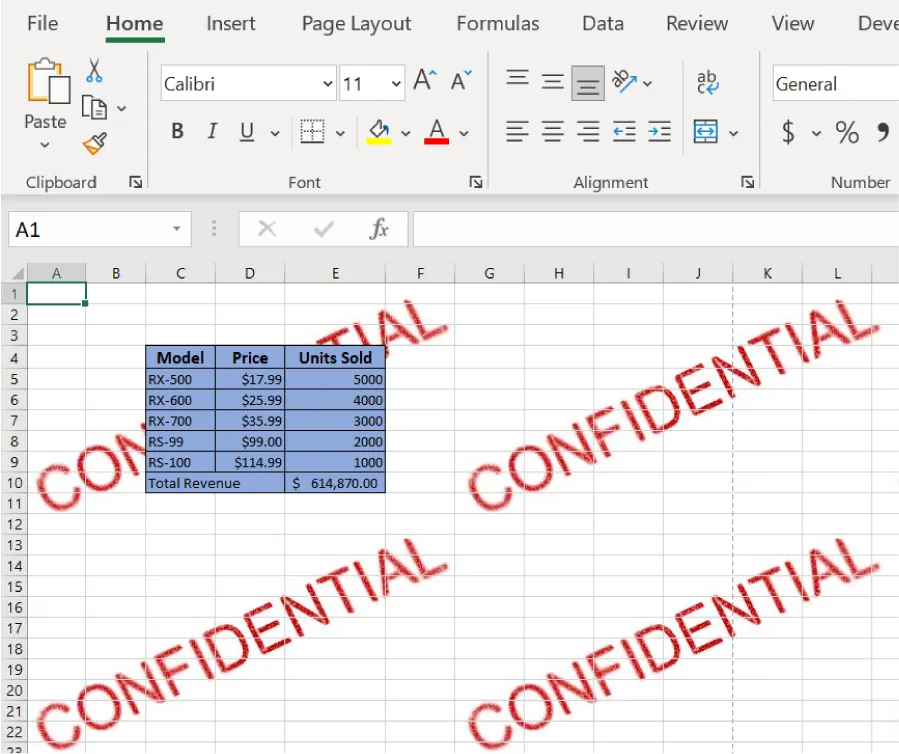This screenshot has width=899, height=754.
Task: Toggle underline formatting
Action: (x=244, y=131)
